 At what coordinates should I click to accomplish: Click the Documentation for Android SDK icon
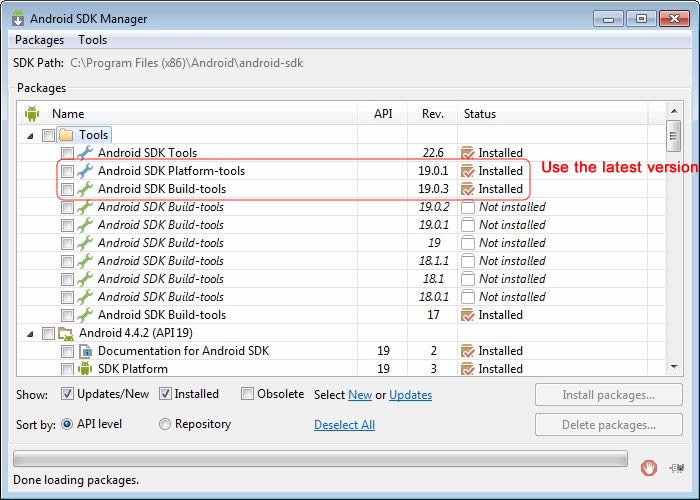pos(85,351)
